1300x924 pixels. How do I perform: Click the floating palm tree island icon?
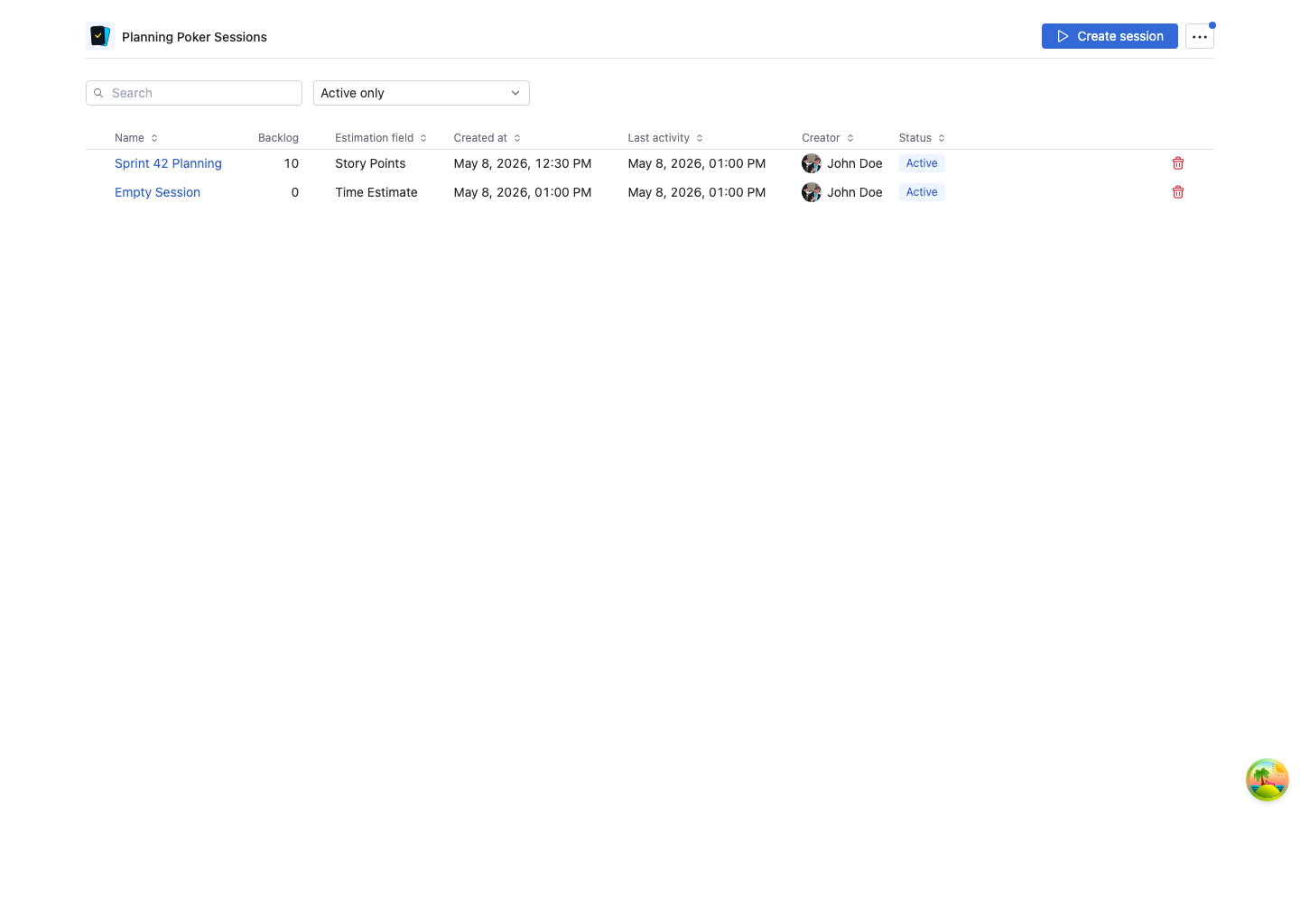click(x=1267, y=780)
